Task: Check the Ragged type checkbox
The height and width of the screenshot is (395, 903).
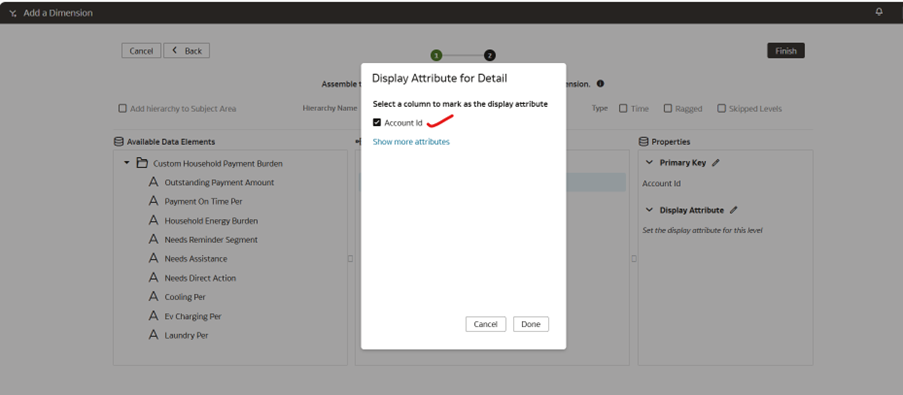Action: (668, 108)
